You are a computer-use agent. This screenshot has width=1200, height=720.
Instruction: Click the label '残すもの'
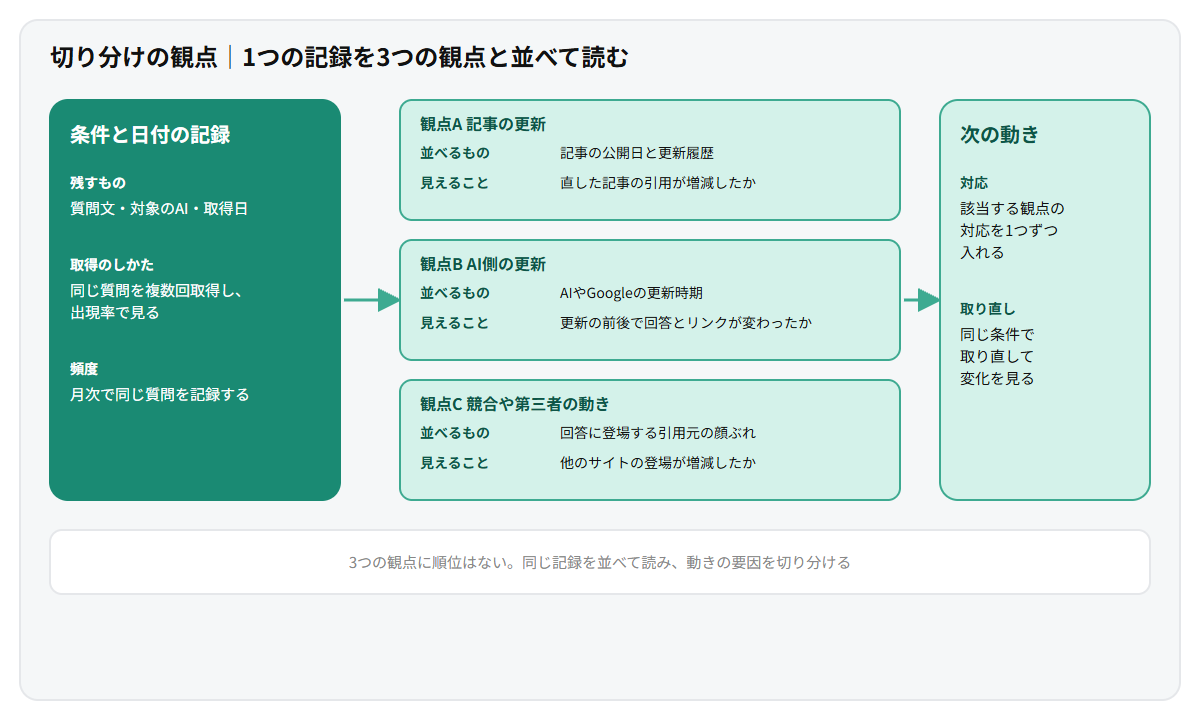tap(98, 183)
